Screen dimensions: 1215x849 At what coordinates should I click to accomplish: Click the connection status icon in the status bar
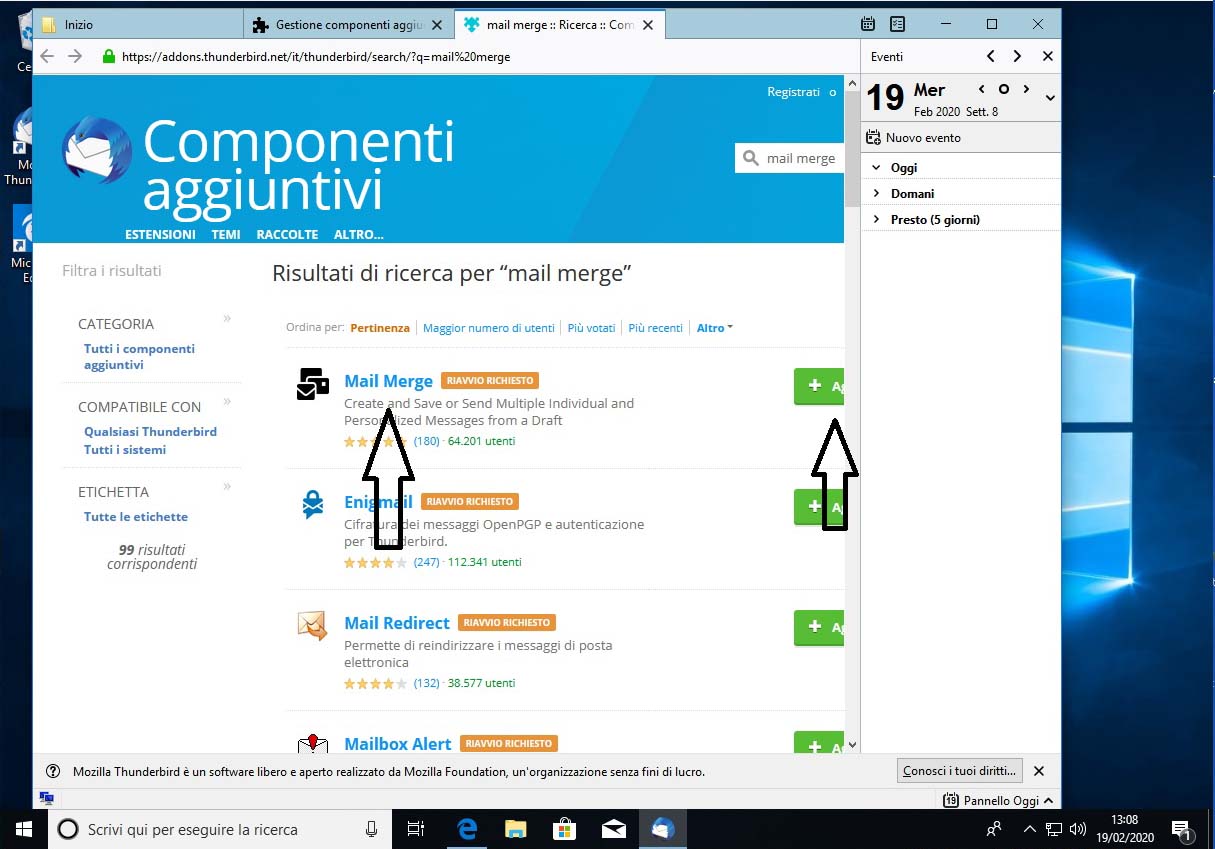coord(46,798)
